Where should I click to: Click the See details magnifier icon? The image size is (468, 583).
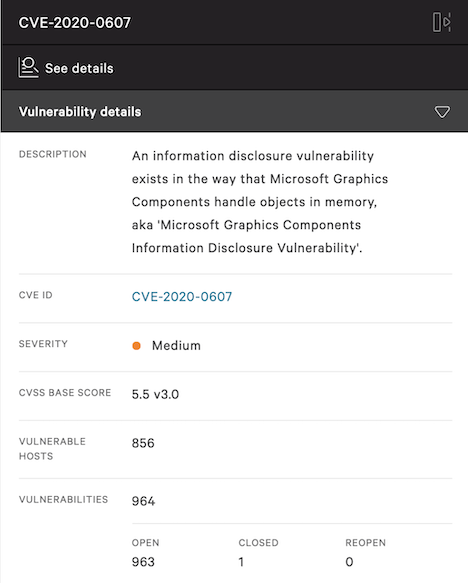(x=28, y=68)
